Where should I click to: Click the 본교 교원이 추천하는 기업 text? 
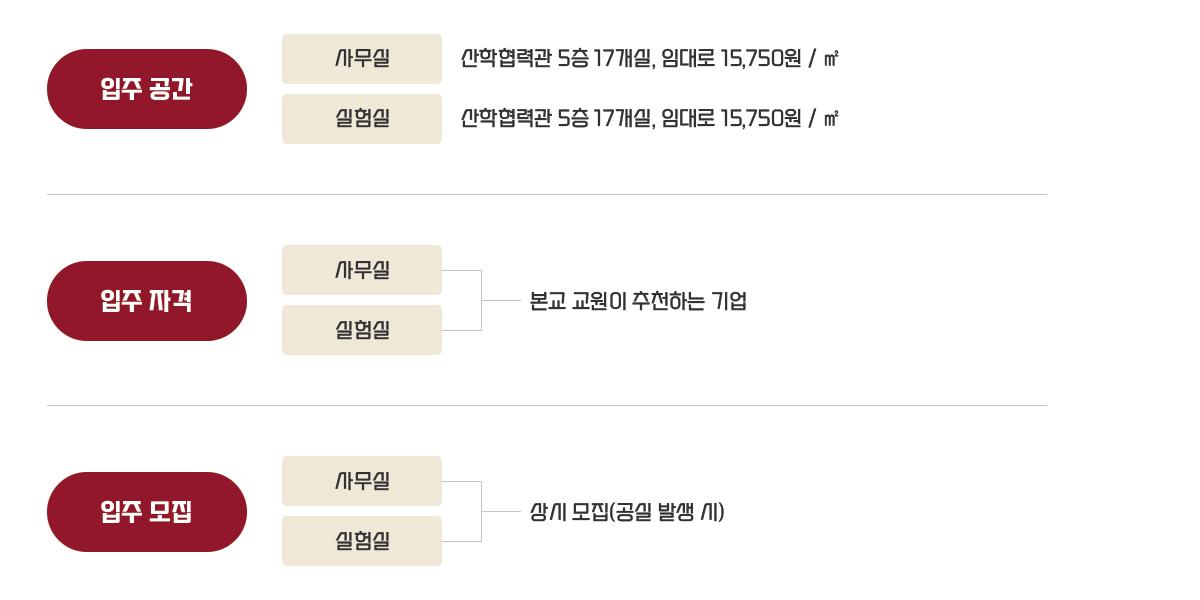click(x=638, y=301)
